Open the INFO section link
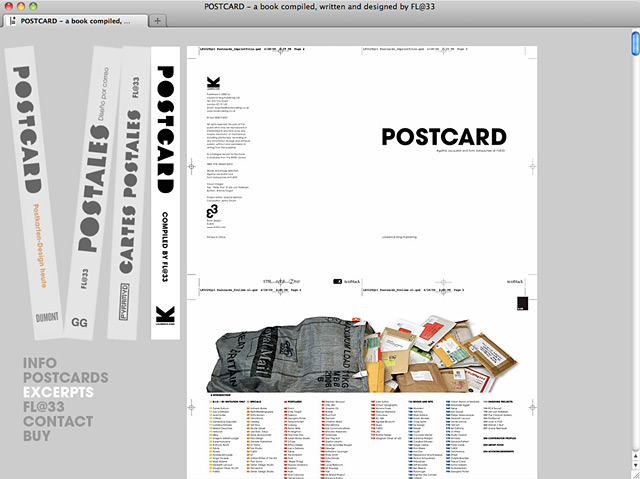Viewport: 640px width, 479px height. point(40,363)
